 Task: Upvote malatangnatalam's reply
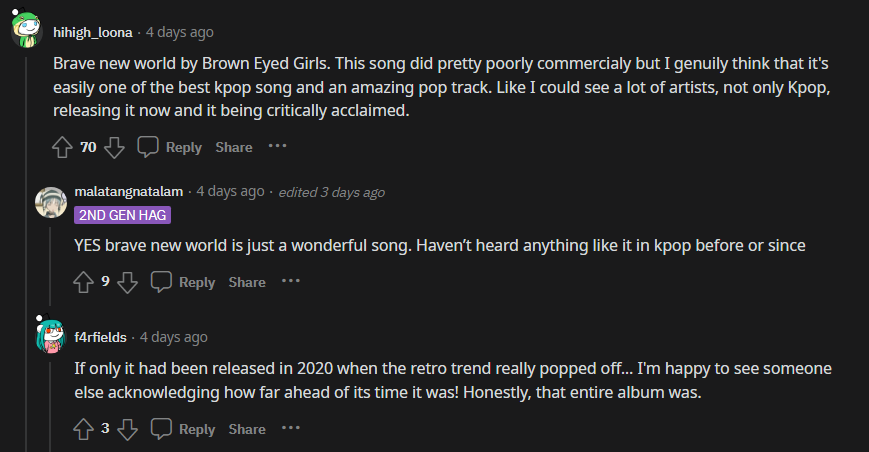[x=84, y=282]
